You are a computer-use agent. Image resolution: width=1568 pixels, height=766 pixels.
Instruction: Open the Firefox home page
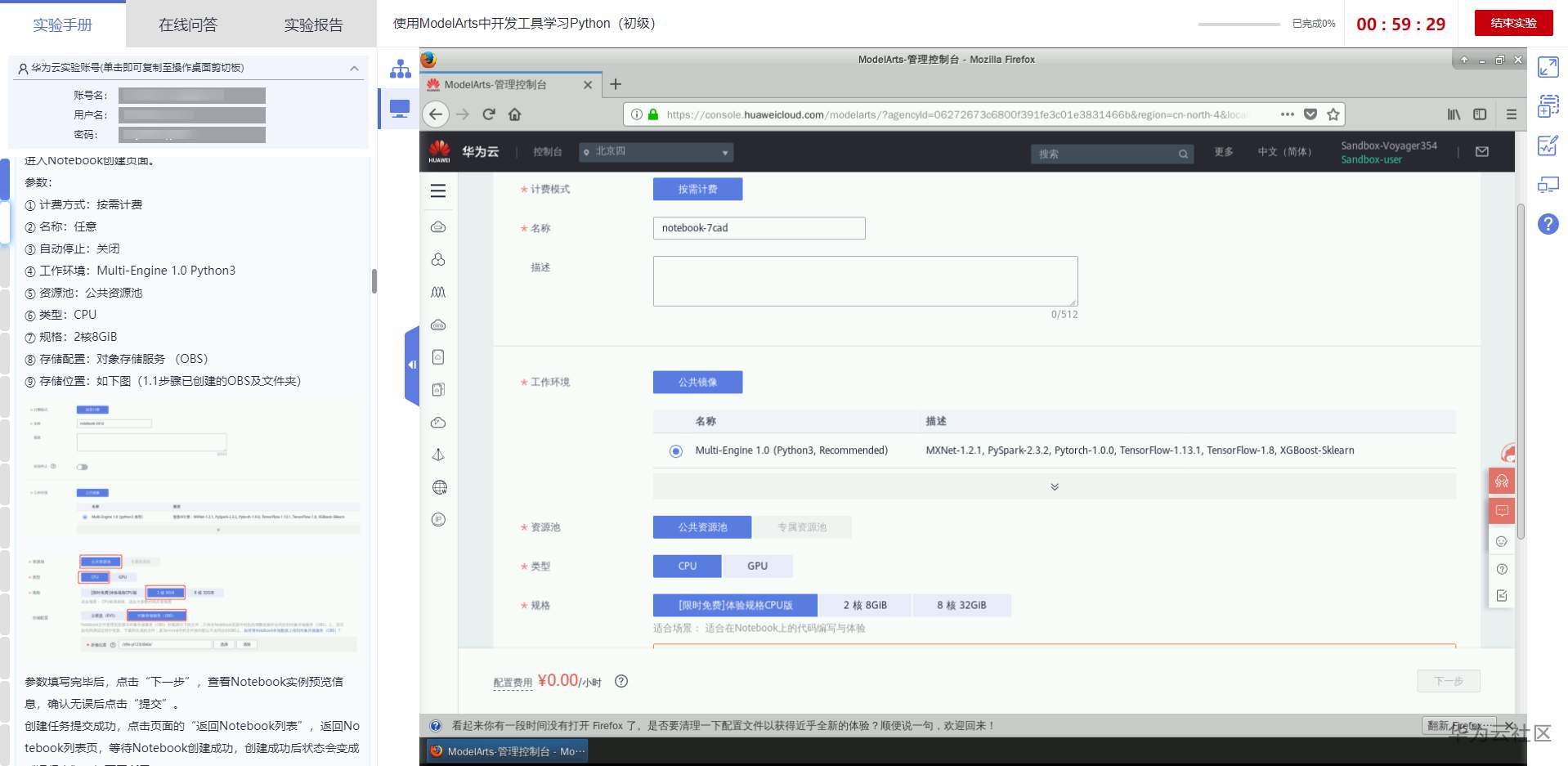tap(515, 114)
